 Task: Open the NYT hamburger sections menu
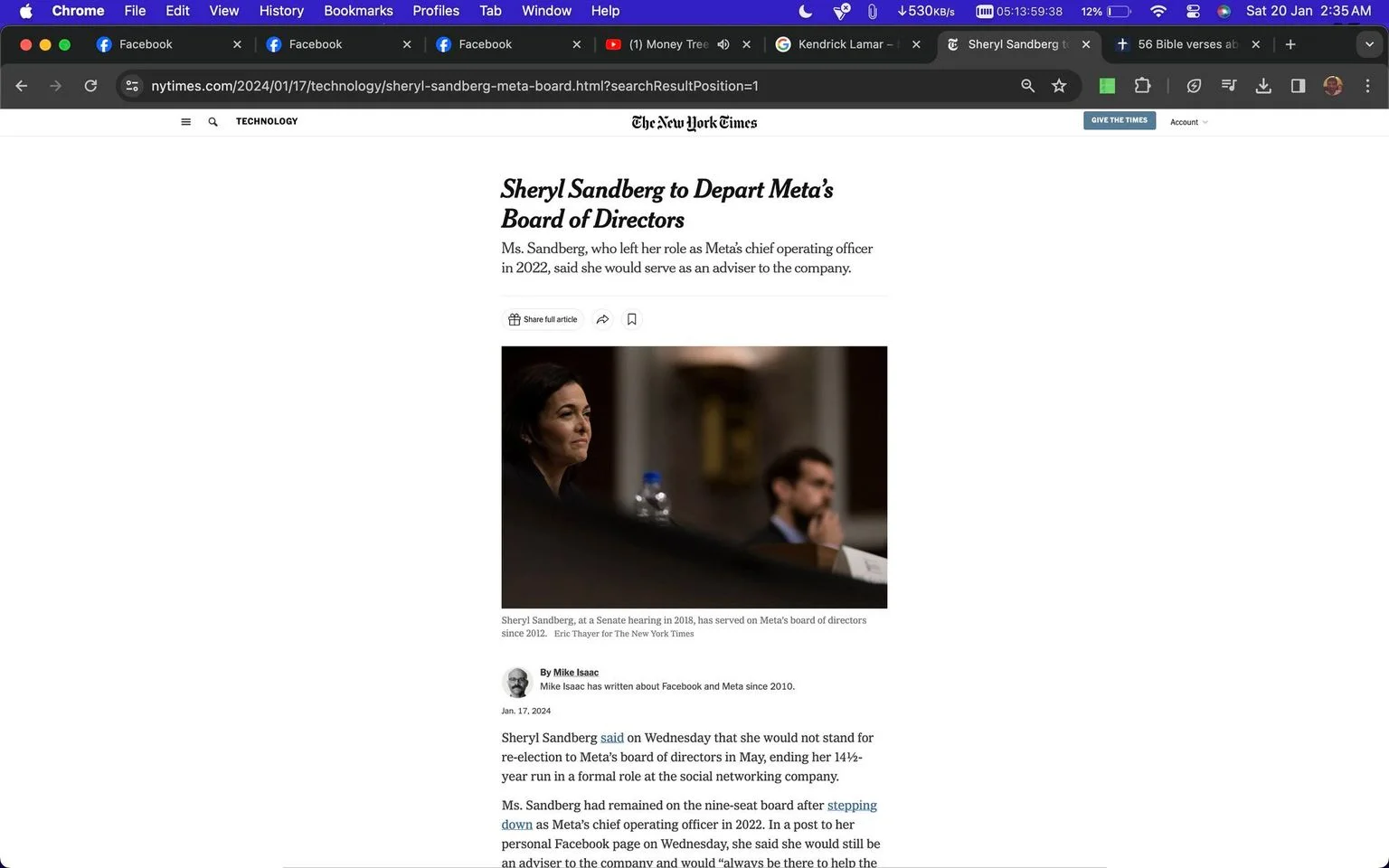pyautogui.click(x=185, y=122)
